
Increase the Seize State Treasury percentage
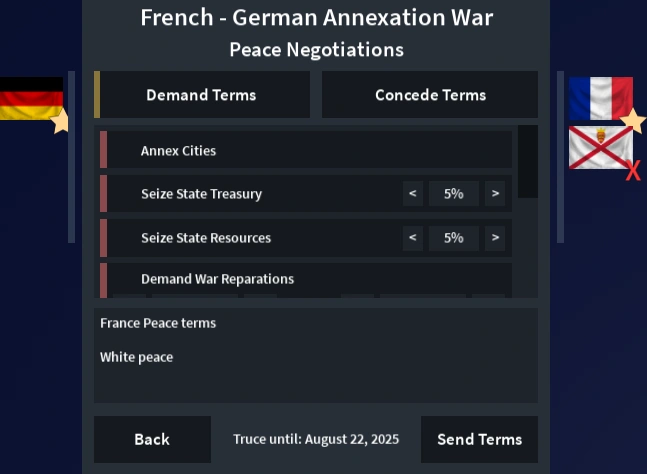click(494, 194)
